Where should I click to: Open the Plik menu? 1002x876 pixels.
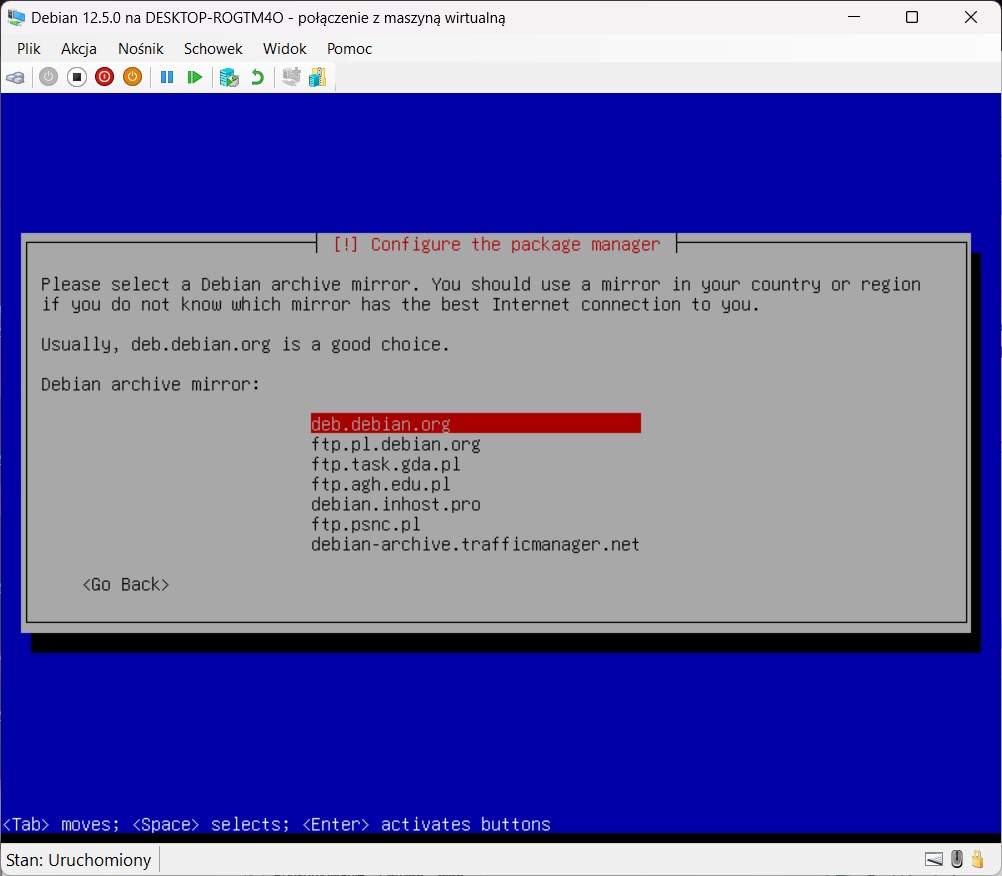pos(29,49)
